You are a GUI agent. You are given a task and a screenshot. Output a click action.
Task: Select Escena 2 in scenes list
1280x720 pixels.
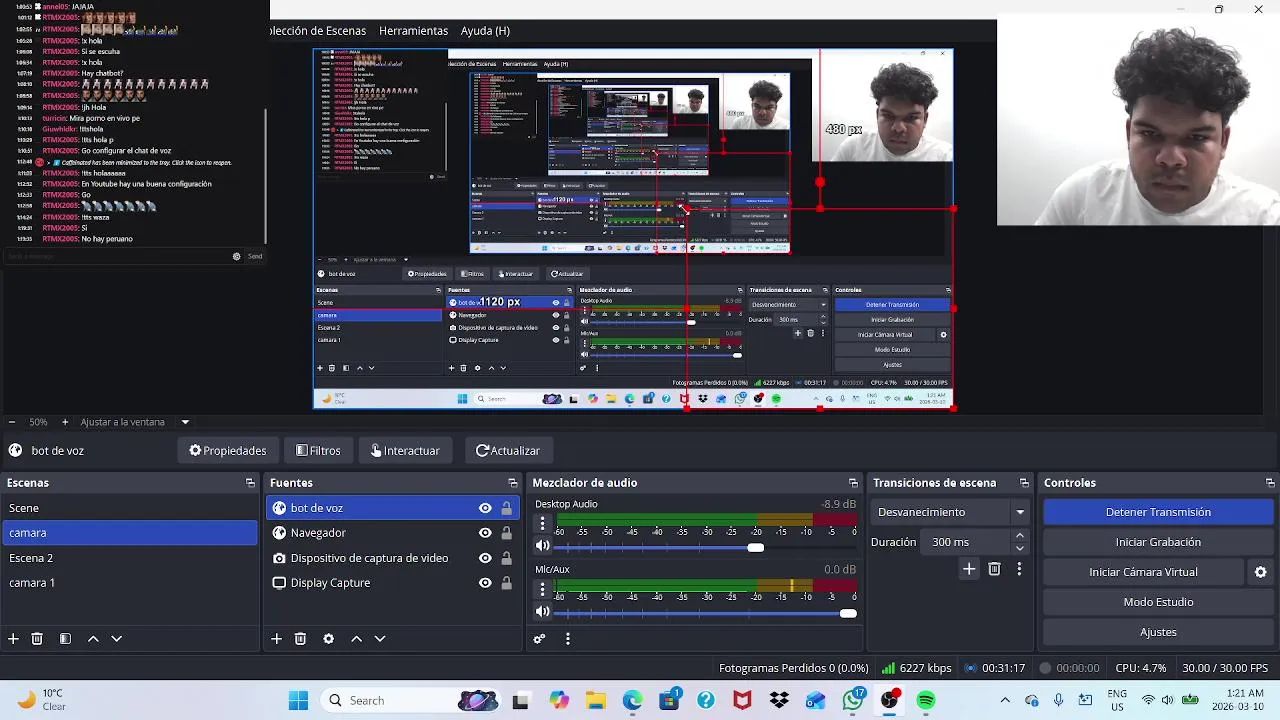coord(130,558)
